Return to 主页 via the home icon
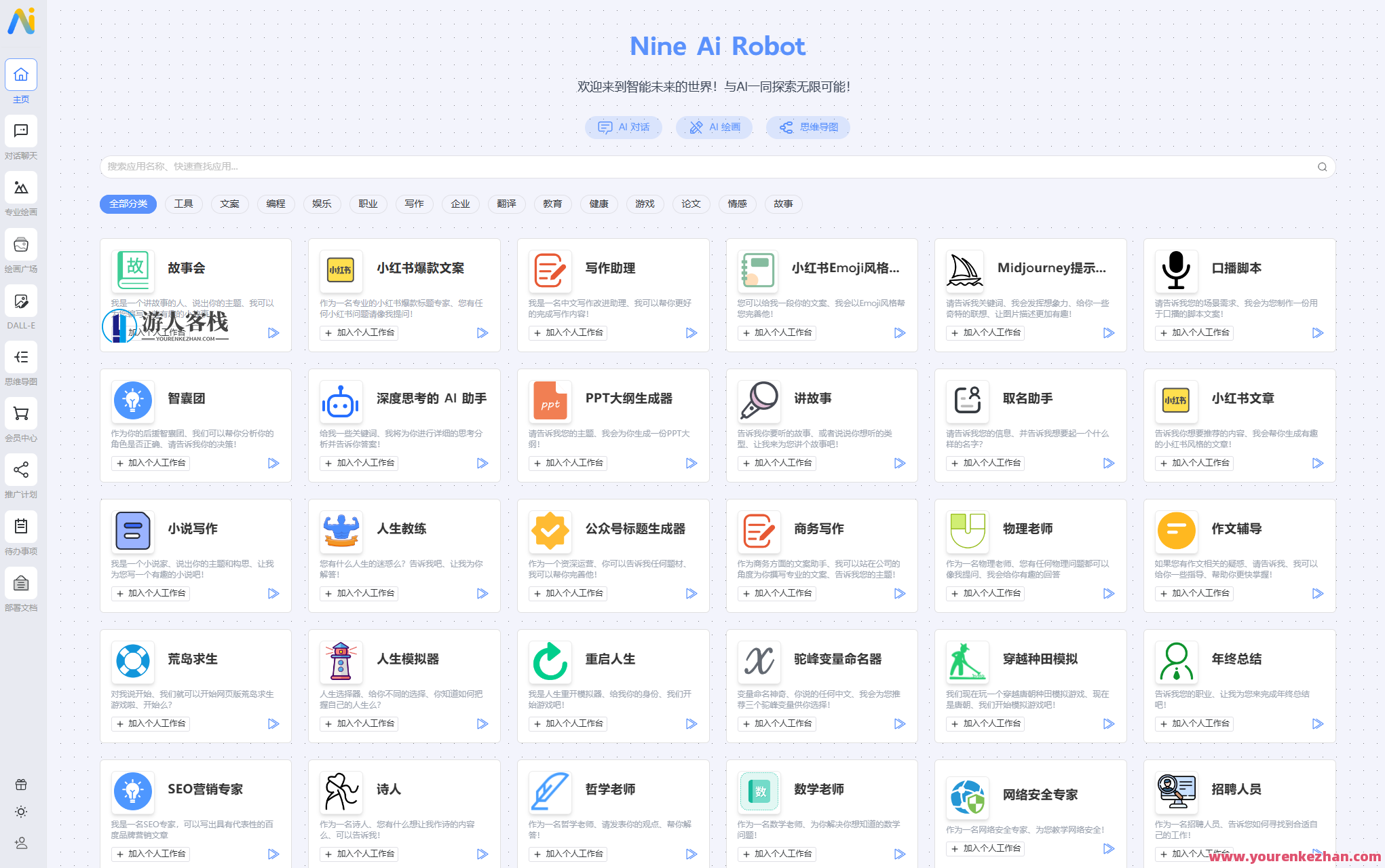Image resolution: width=1385 pixels, height=868 pixels. [20, 75]
